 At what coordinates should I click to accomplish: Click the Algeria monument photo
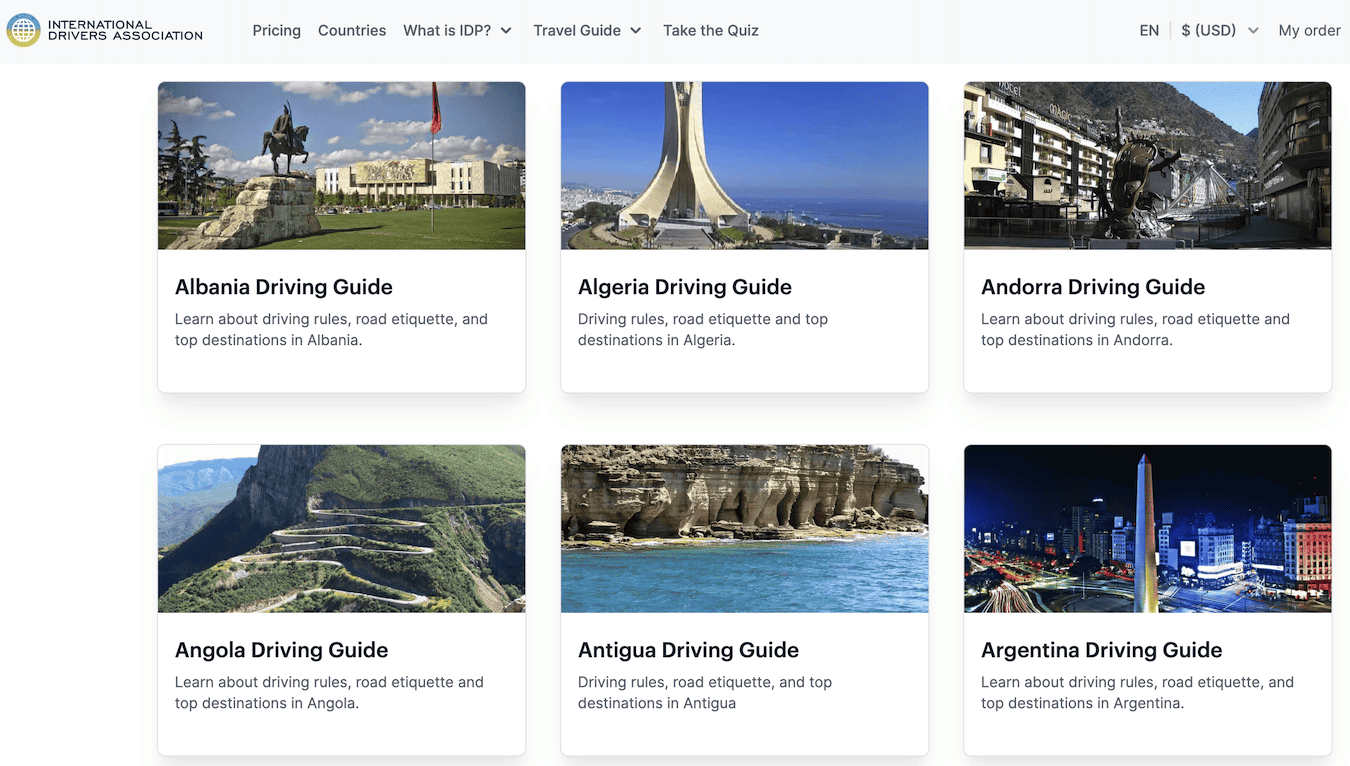click(x=744, y=165)
